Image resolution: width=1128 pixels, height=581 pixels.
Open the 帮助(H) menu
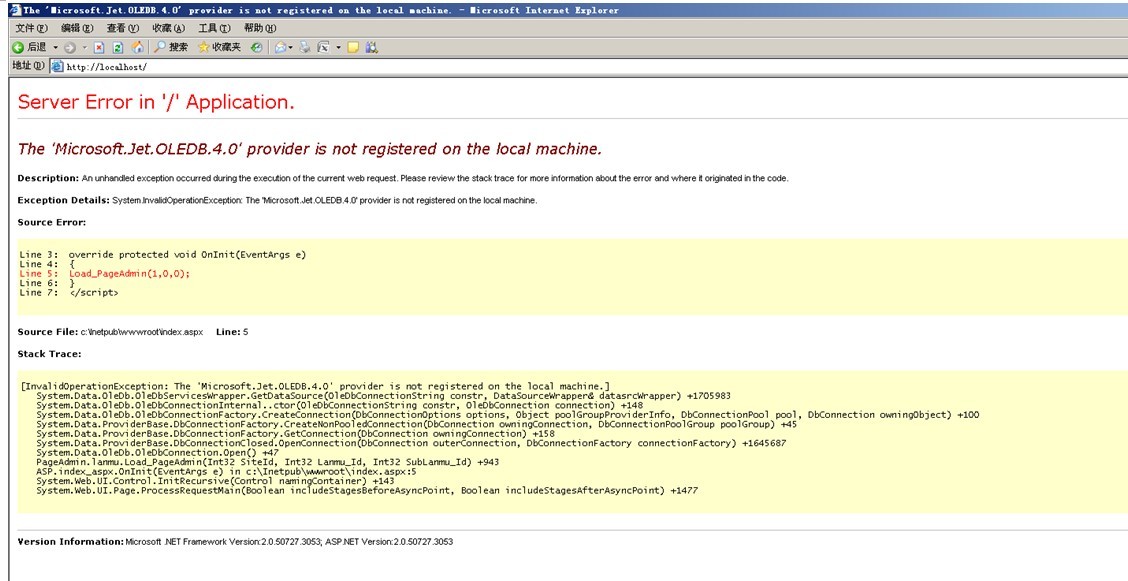pos(259,29)
